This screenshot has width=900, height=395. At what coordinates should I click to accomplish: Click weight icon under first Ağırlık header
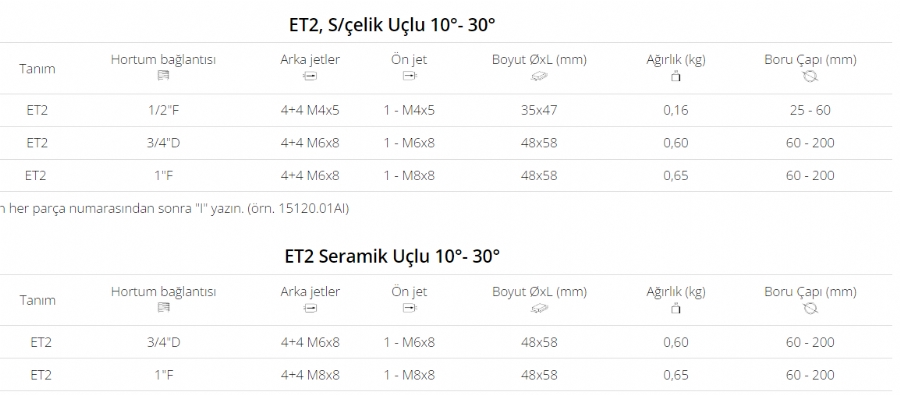[x=676, y=76]
